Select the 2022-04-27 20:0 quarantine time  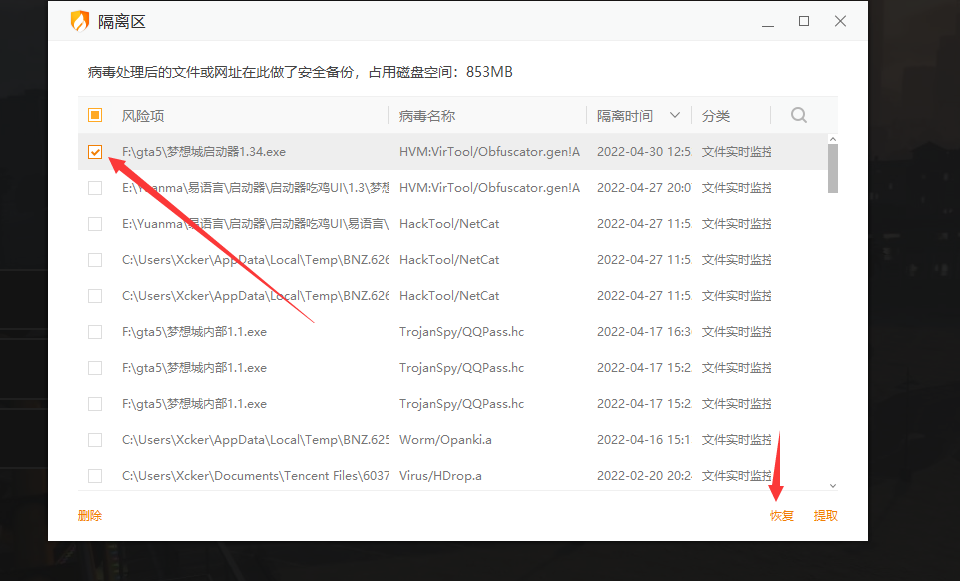(644, 188)
